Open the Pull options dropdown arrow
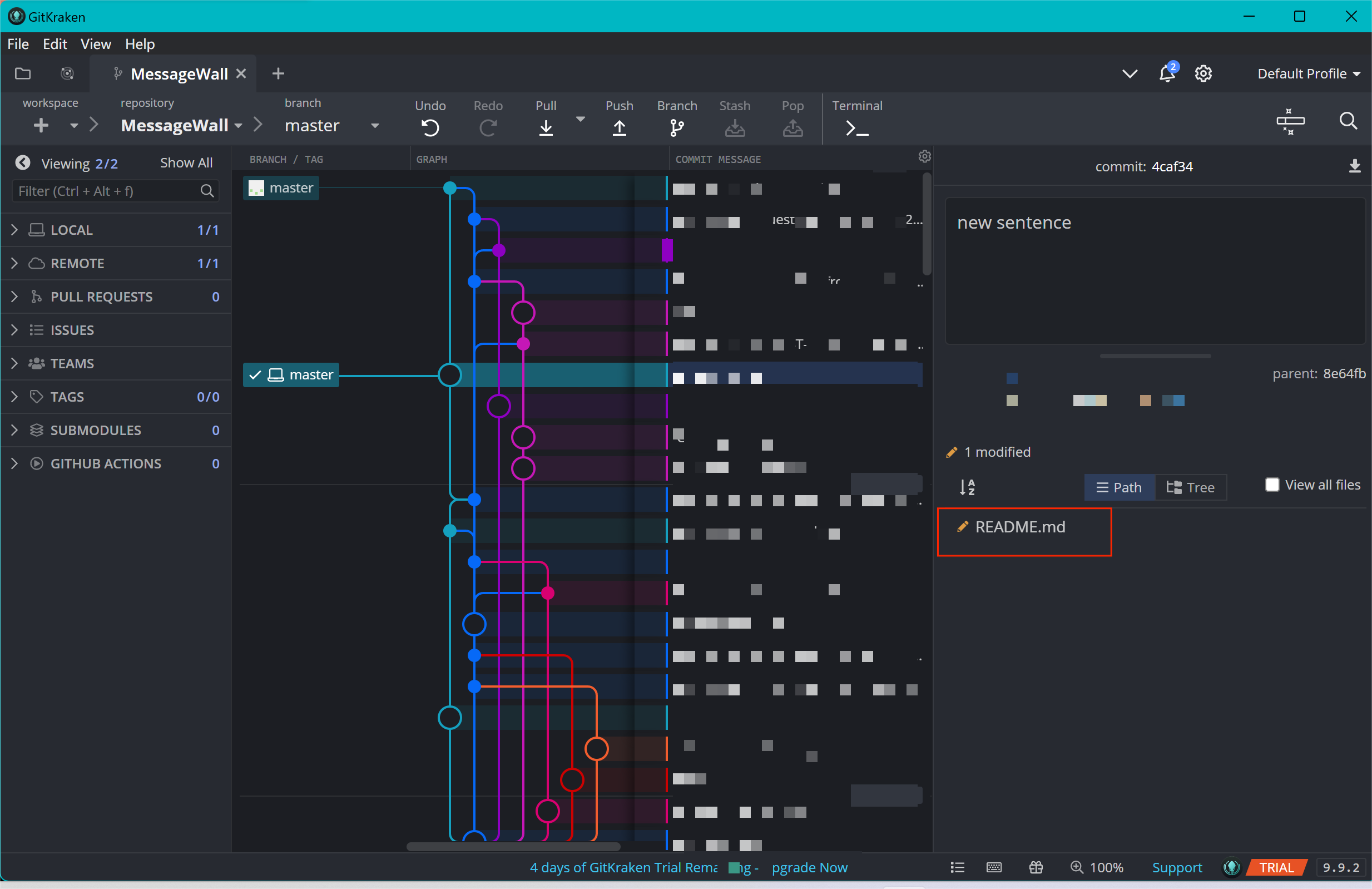This screenshot has width=1372, height=889. tap(581, 120)
